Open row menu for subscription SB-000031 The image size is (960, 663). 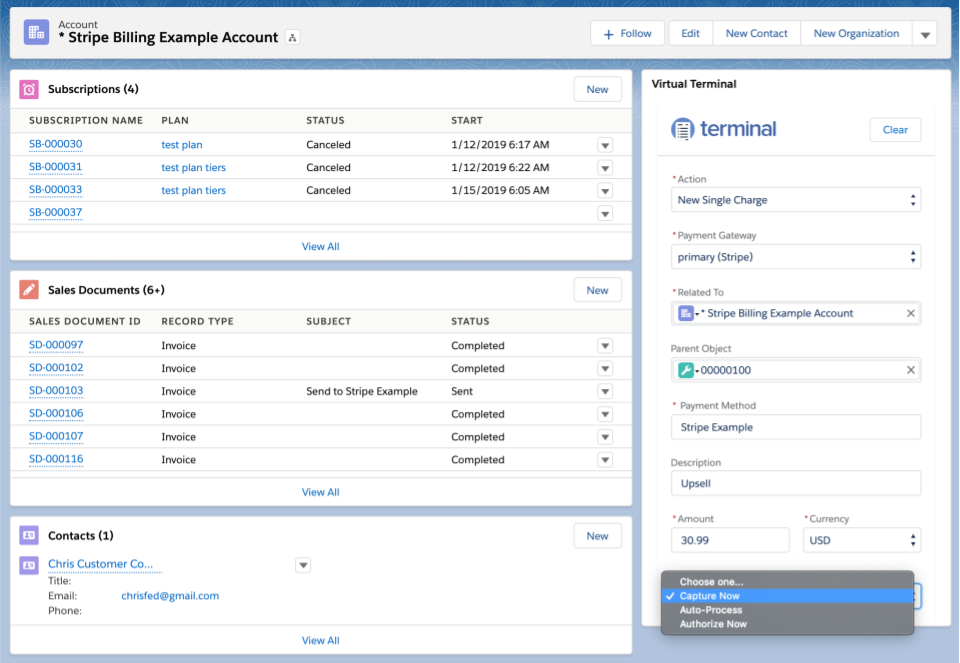tap(605, 168)
